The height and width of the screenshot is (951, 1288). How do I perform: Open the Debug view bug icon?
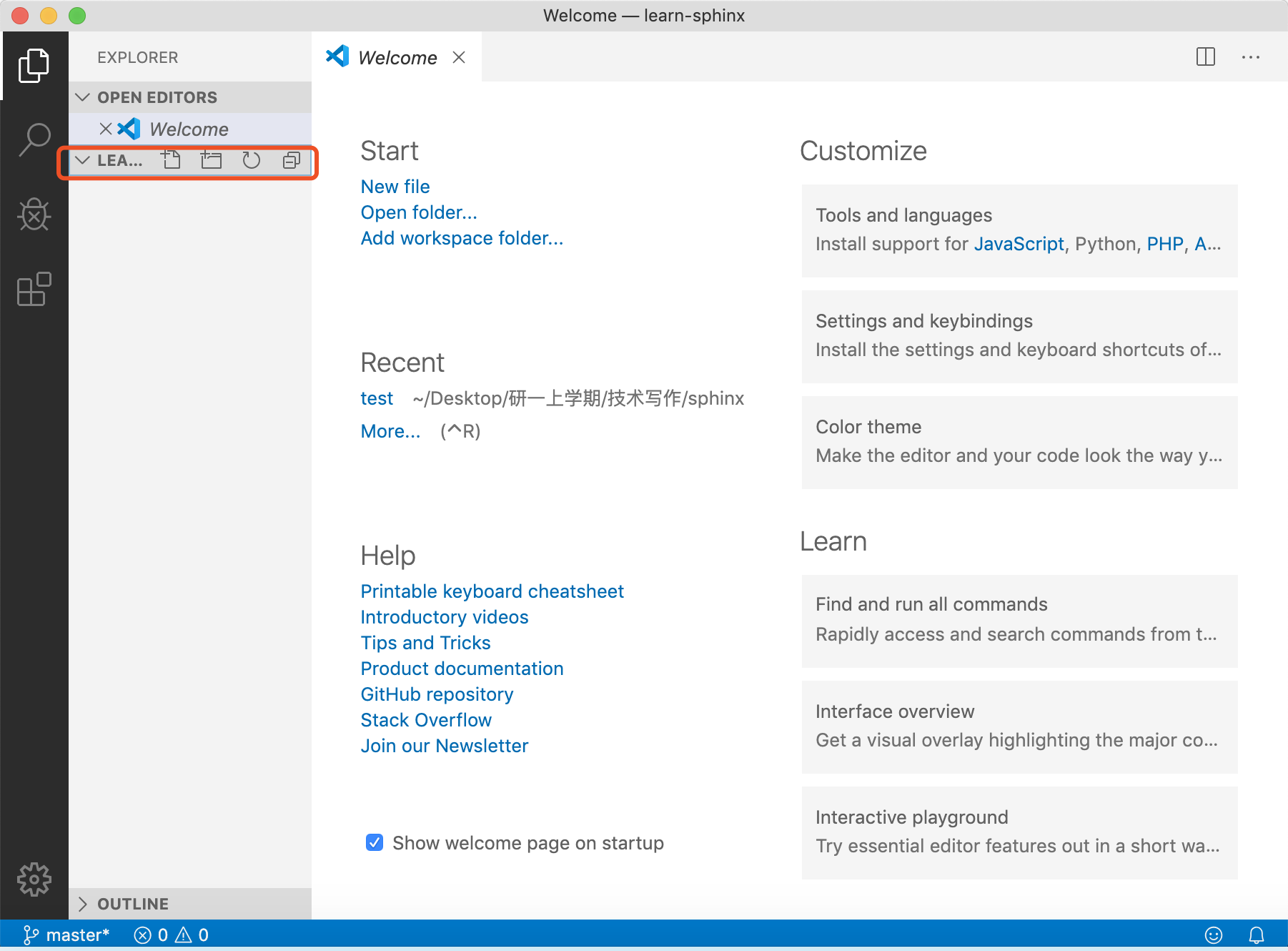pyautogui.click(x=34, y=215)
